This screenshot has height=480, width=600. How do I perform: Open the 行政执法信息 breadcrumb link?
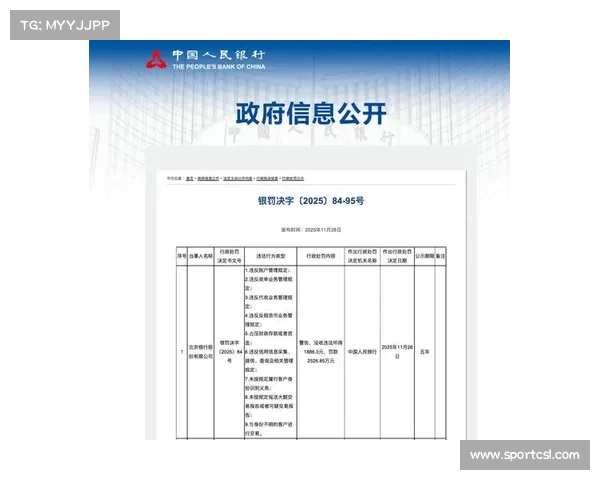(267, 178)
